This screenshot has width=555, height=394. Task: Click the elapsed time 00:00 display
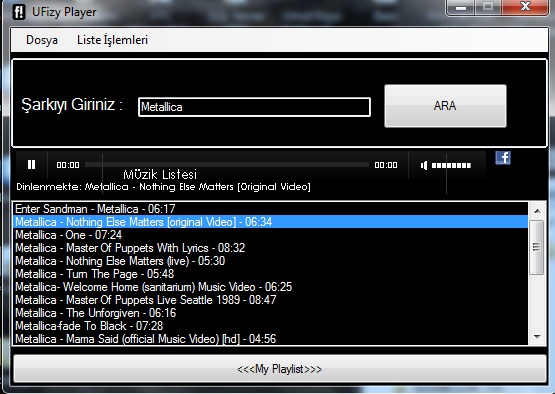[x=68, y=165]
